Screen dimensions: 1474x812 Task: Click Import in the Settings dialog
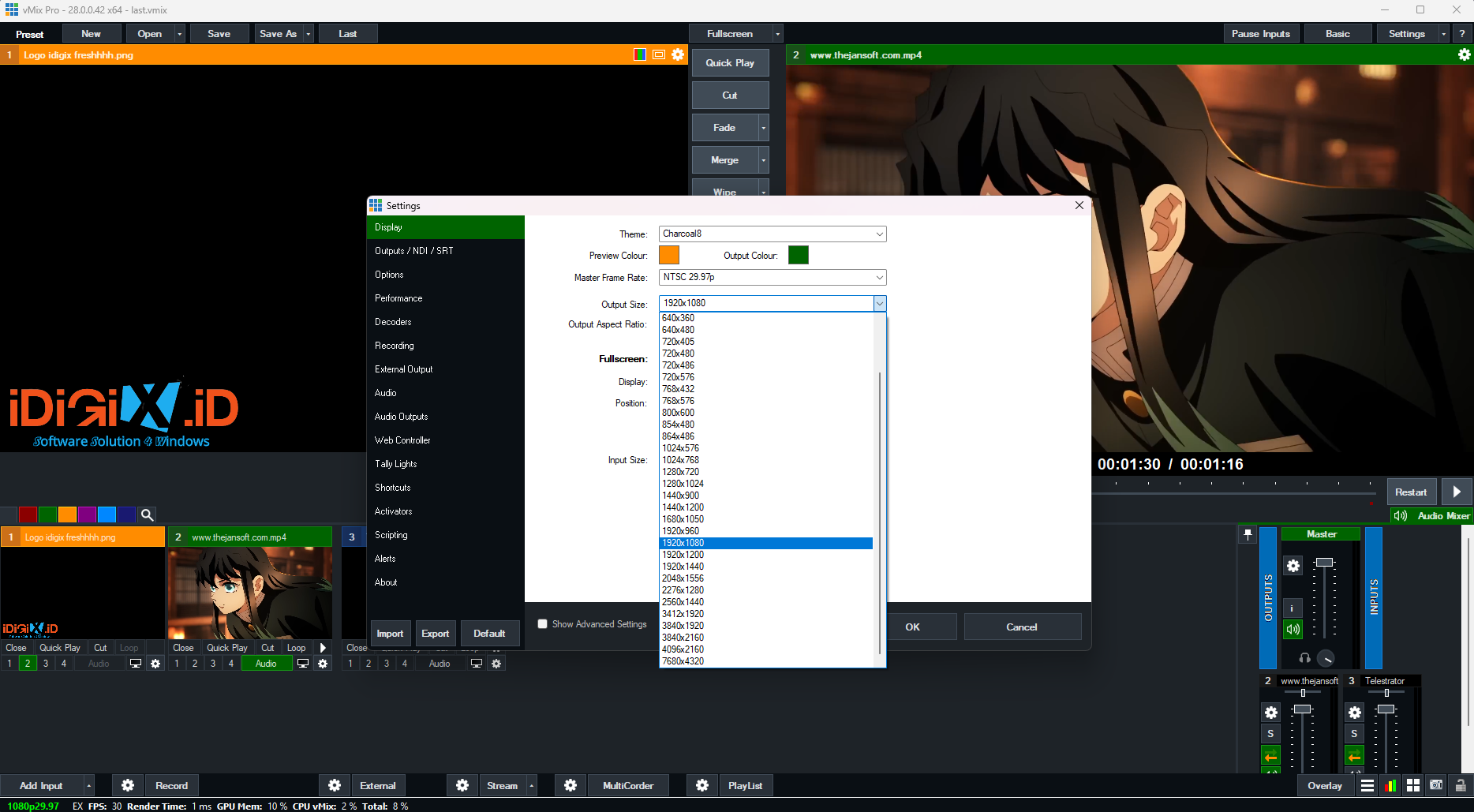(x=390, y=633)
